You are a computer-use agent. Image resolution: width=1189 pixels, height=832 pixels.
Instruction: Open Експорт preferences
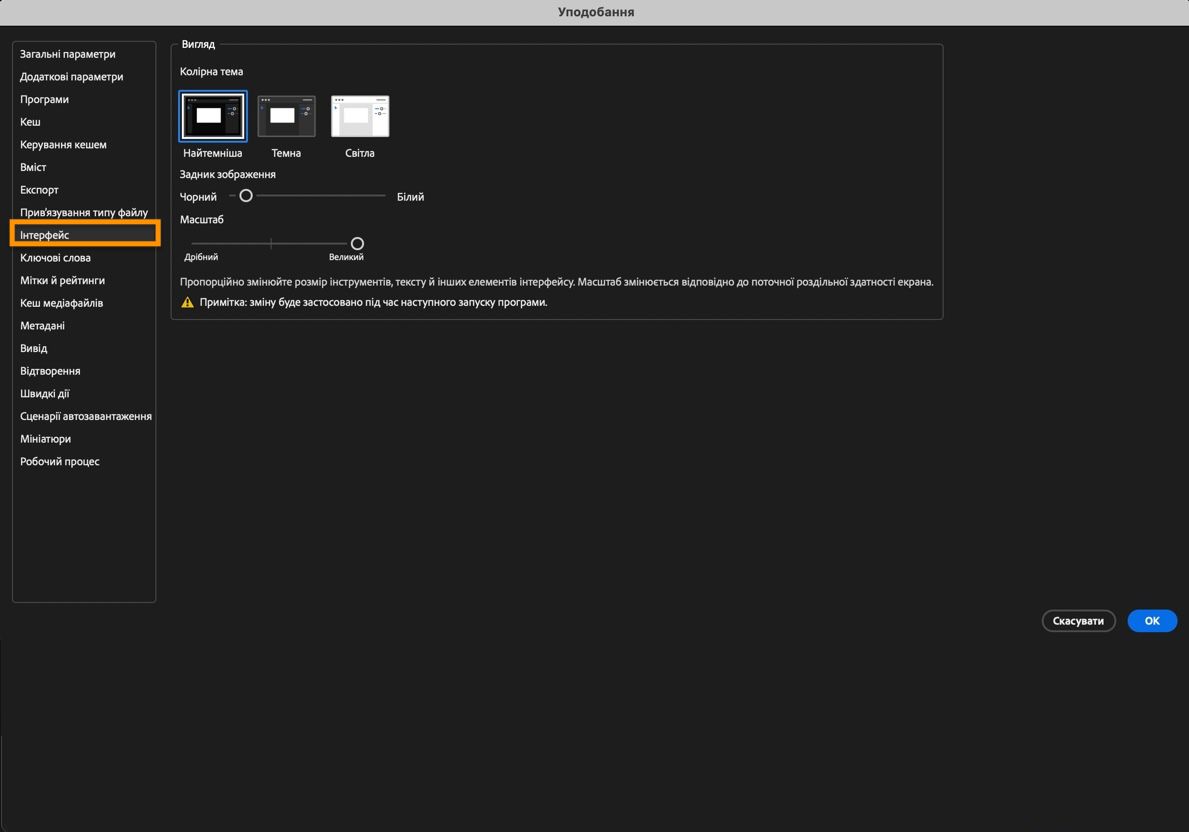pos(39,190)
